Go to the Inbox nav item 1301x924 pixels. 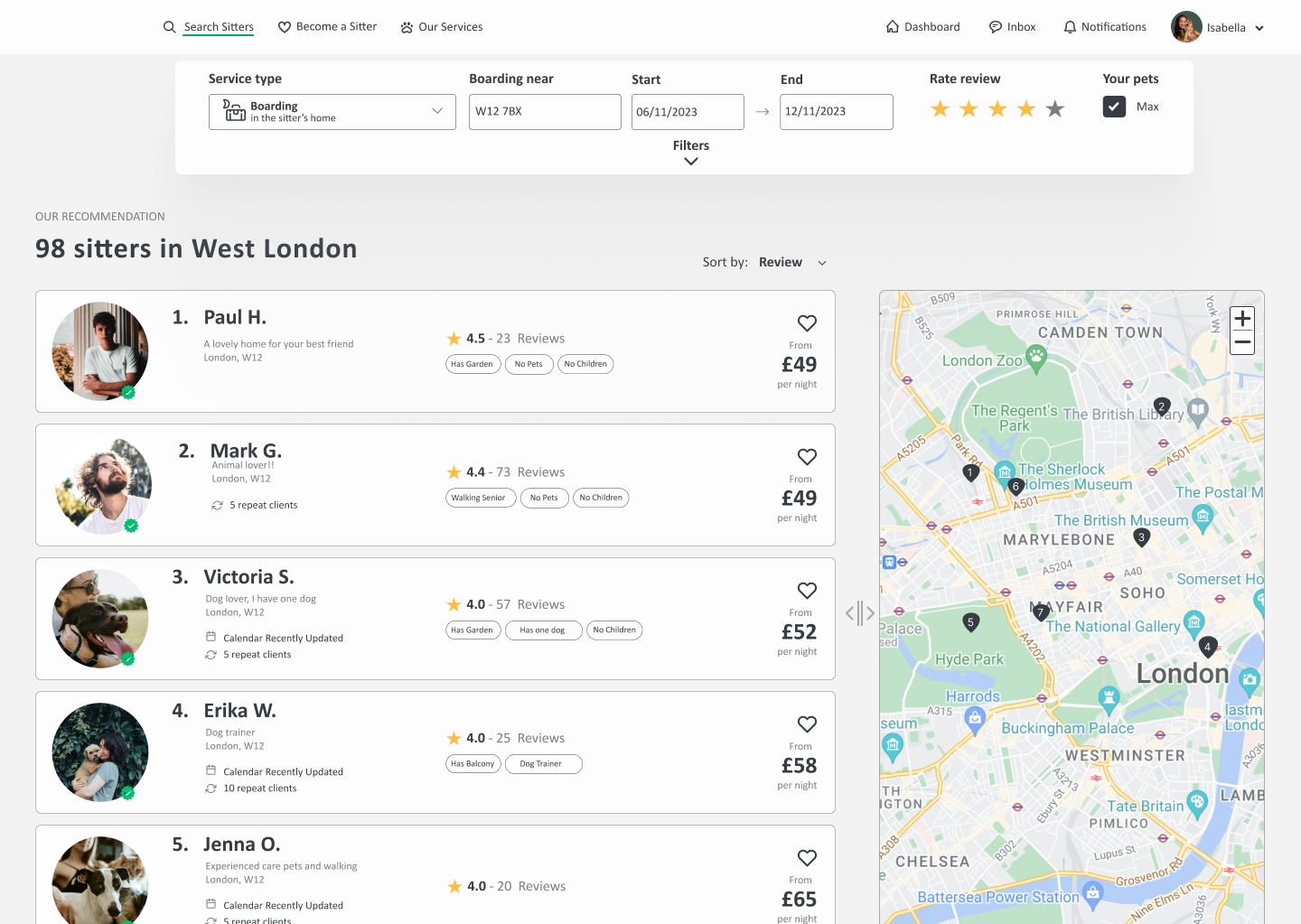click(x=1022, y=27)
